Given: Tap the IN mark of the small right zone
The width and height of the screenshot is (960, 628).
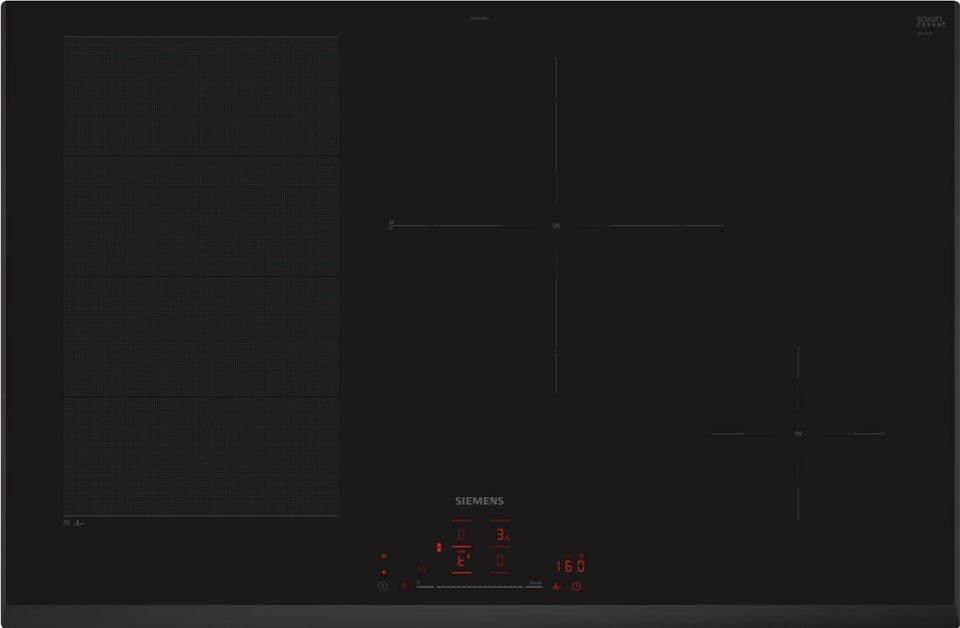Looking at the screenshot, I should (x=798, y=434).
